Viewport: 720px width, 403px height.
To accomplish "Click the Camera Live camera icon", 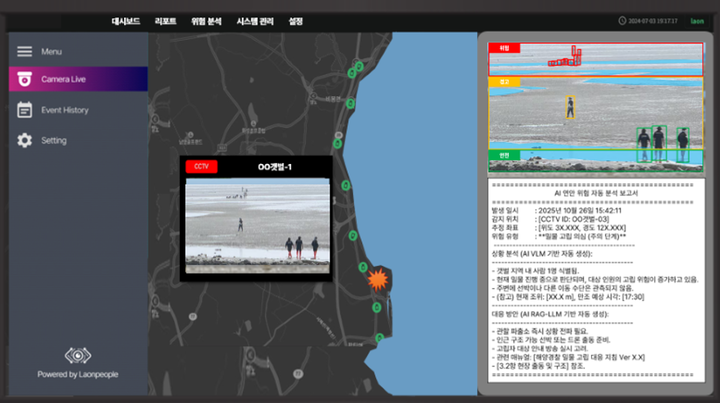I will pos(24,79).
